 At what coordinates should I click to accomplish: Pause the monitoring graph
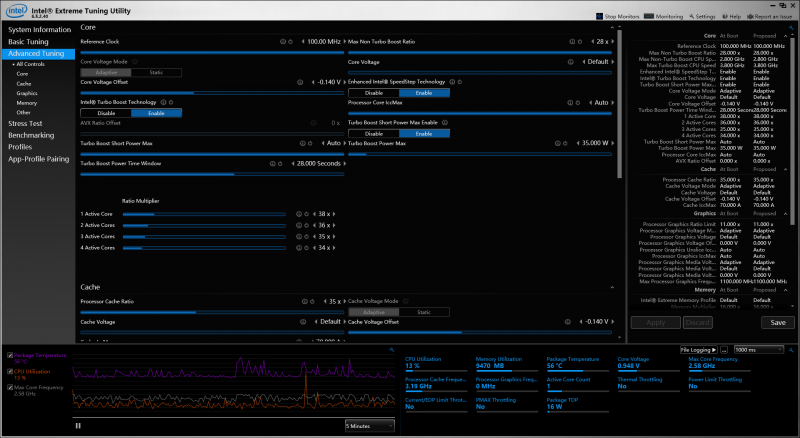(78, 425)
